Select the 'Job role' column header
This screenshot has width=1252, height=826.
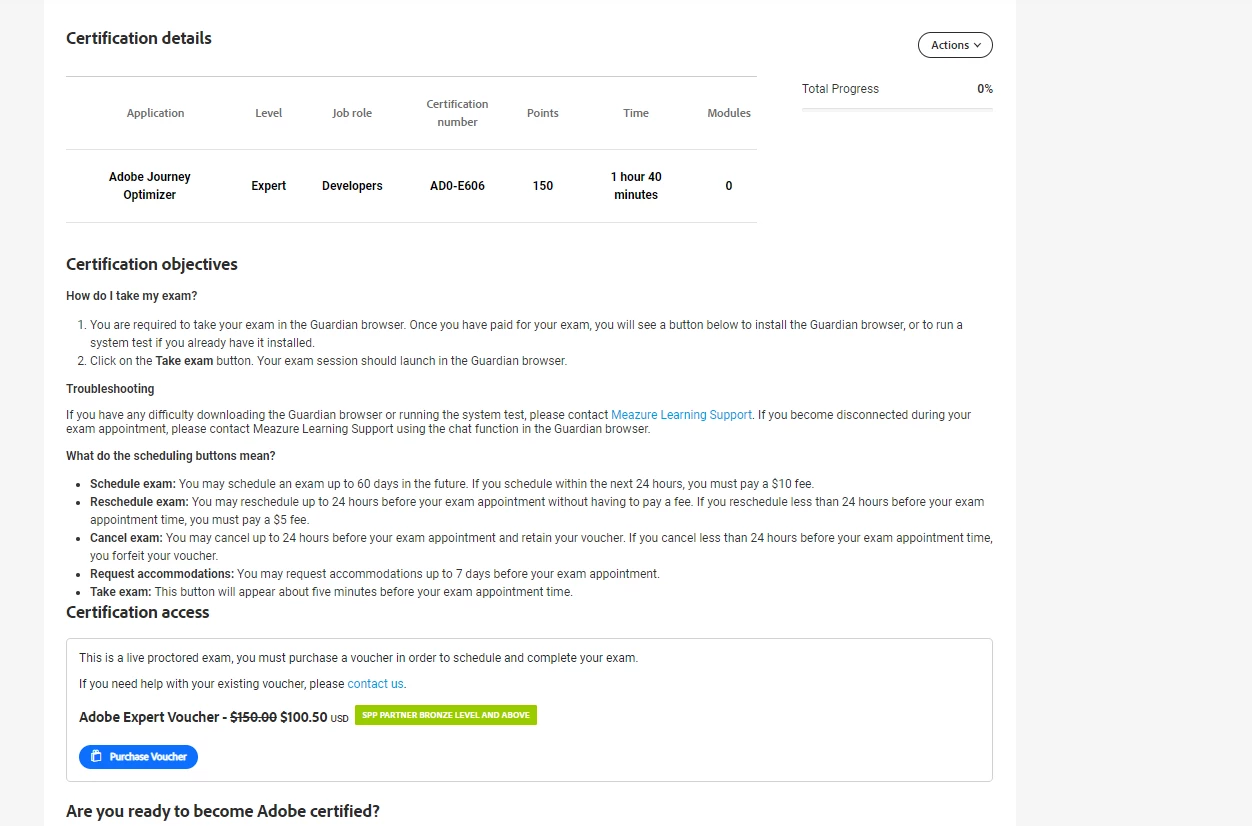coord(352,113)
